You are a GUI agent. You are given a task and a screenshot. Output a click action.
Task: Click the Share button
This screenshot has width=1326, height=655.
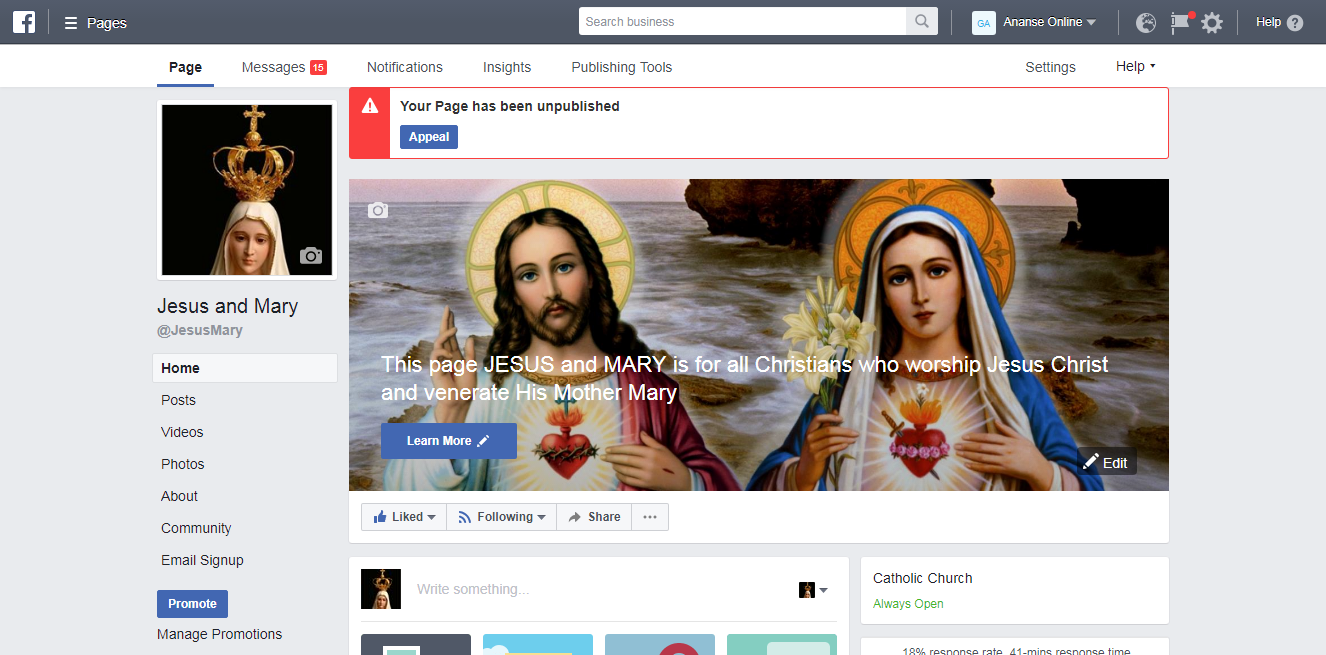tap(594, 517)
